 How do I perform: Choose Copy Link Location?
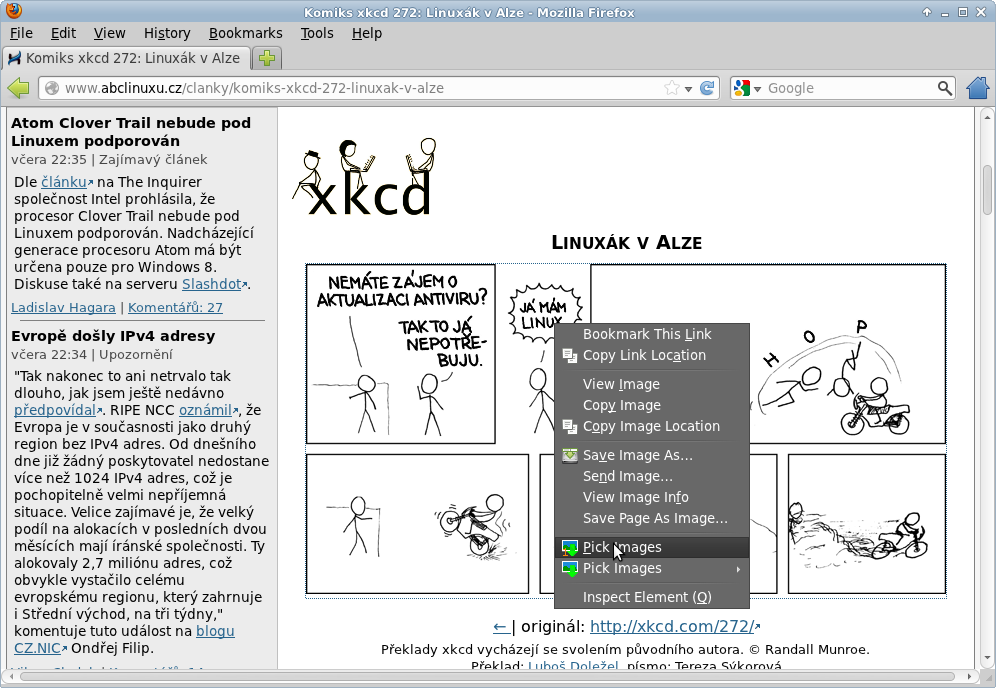[x=652, y=355]
